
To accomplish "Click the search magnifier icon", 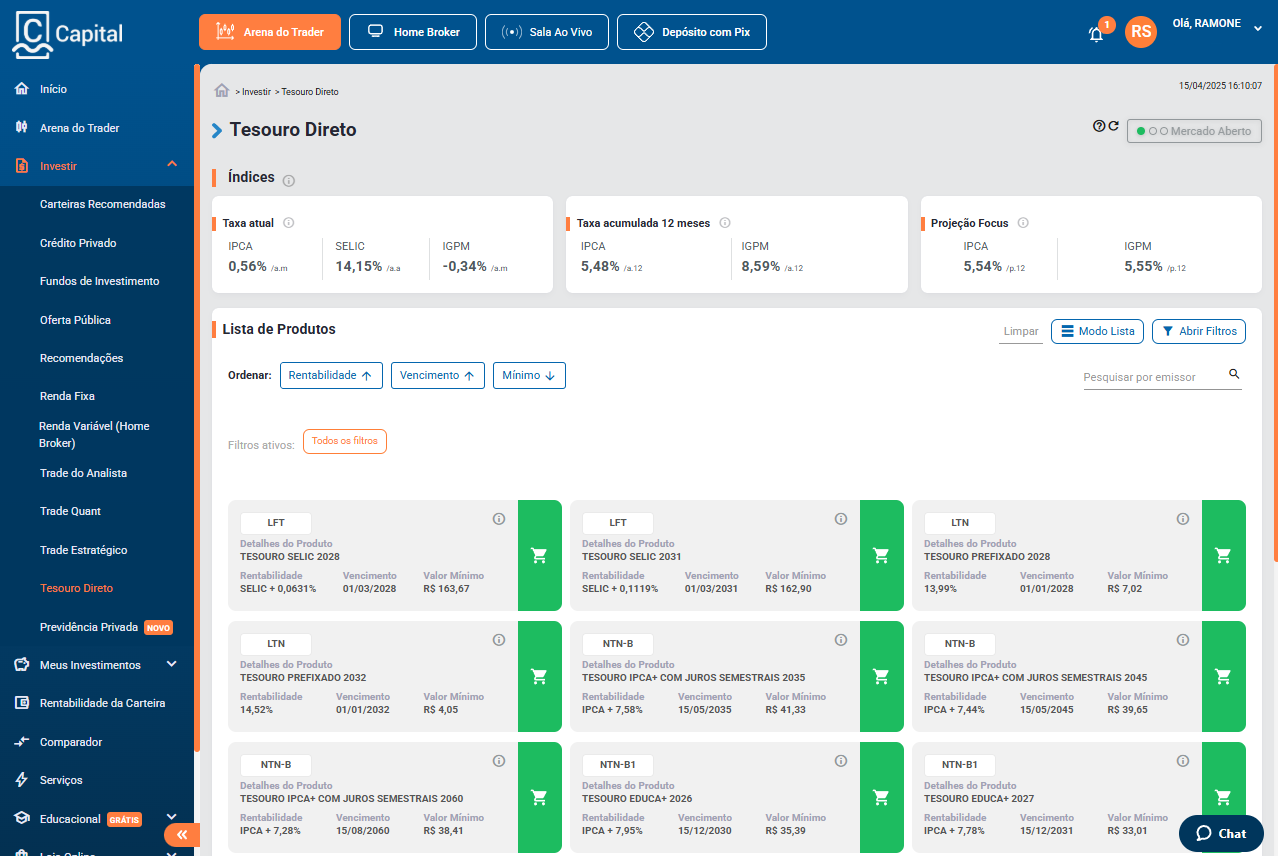I will pyautogui.click(x=1234, y=374).
